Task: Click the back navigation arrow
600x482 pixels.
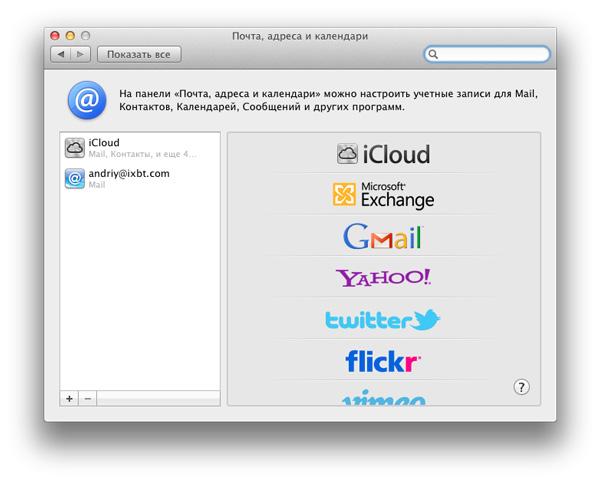Action: [x=61, y=54]
